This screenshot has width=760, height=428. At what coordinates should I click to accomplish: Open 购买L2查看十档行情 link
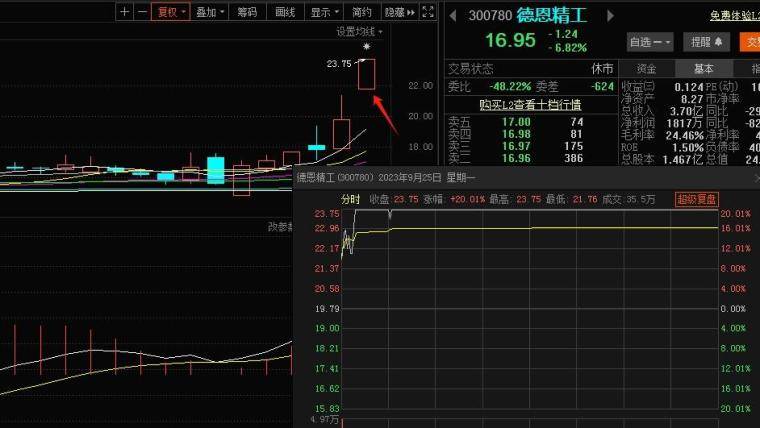[530, 105]
